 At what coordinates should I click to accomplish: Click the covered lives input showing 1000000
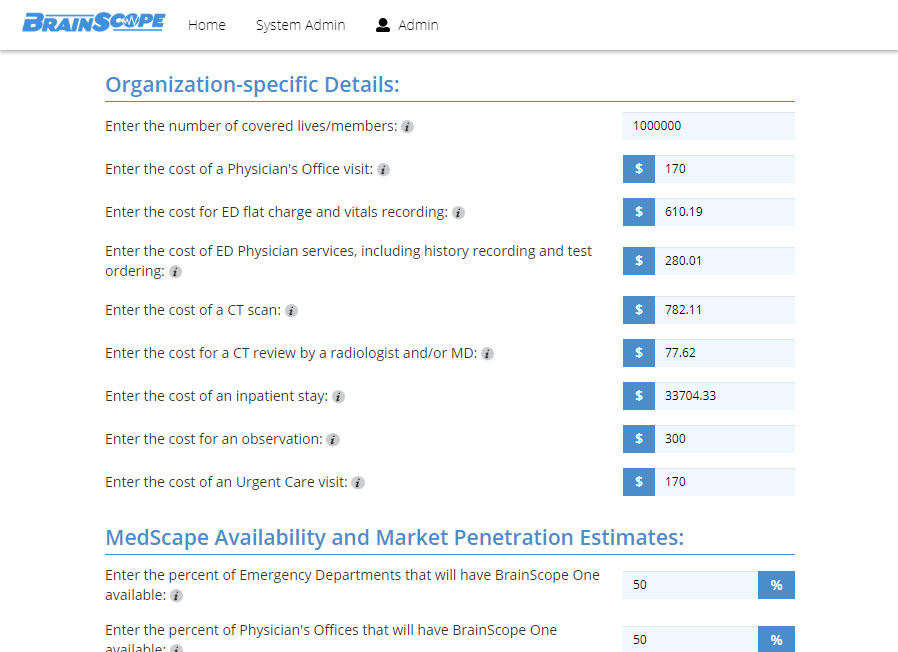pos(708,126)
